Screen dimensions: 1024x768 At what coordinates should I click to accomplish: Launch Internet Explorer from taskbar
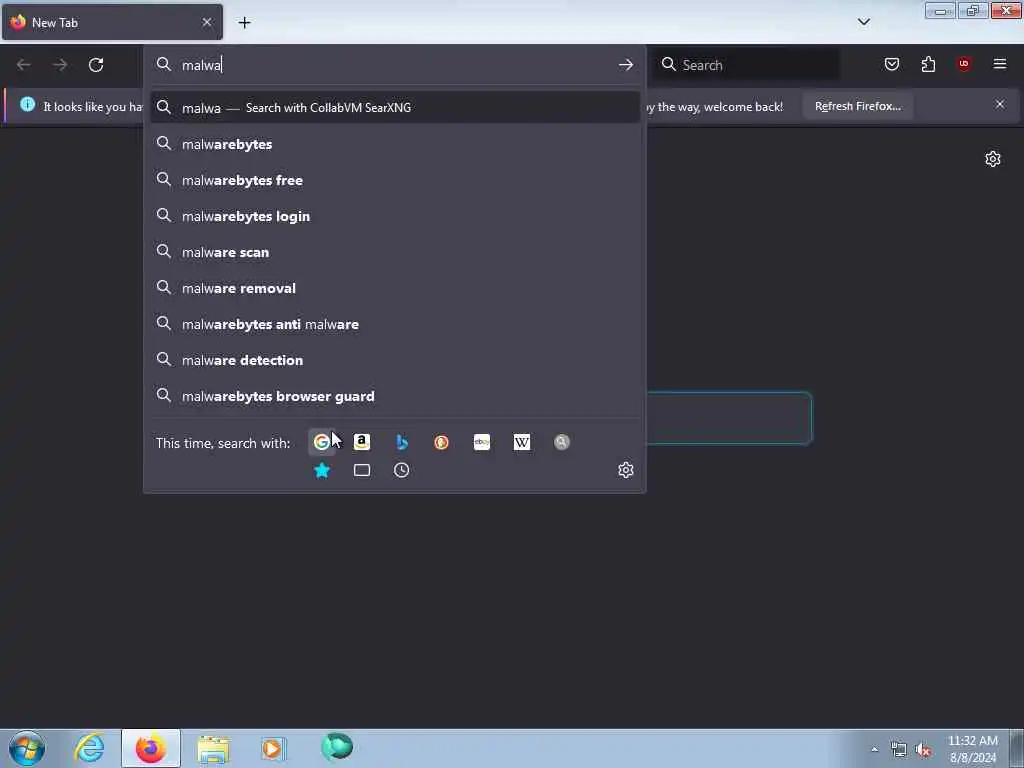(x=89, y=748)
